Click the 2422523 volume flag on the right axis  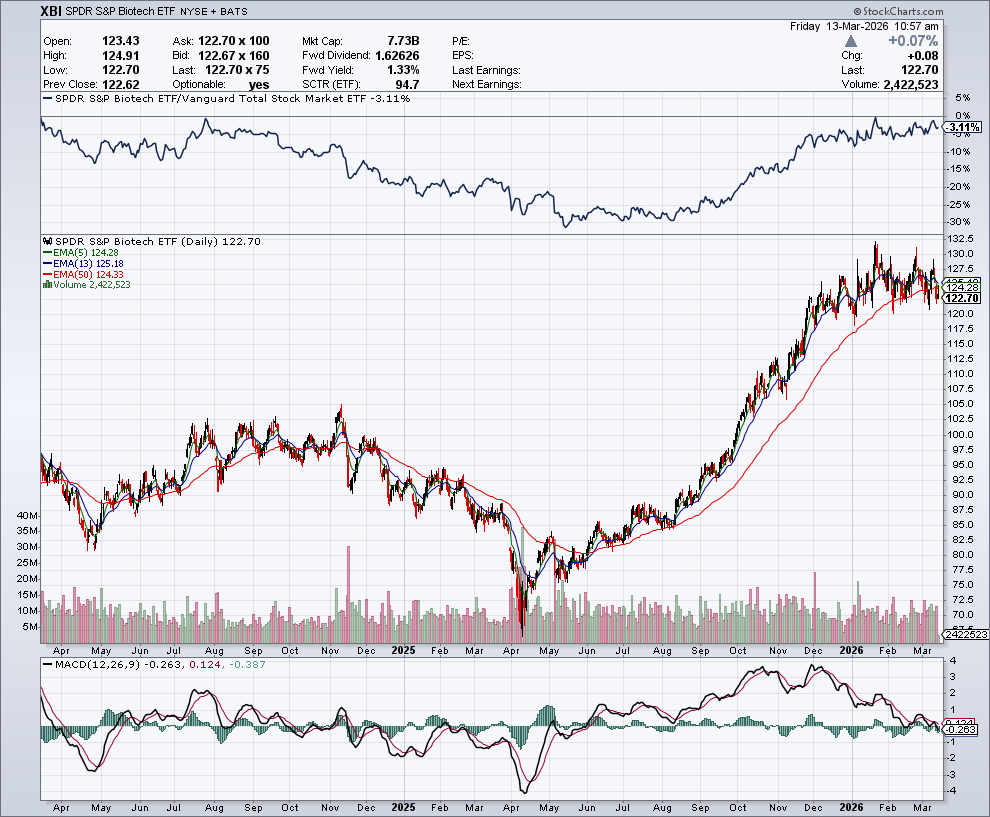(965, 634)
